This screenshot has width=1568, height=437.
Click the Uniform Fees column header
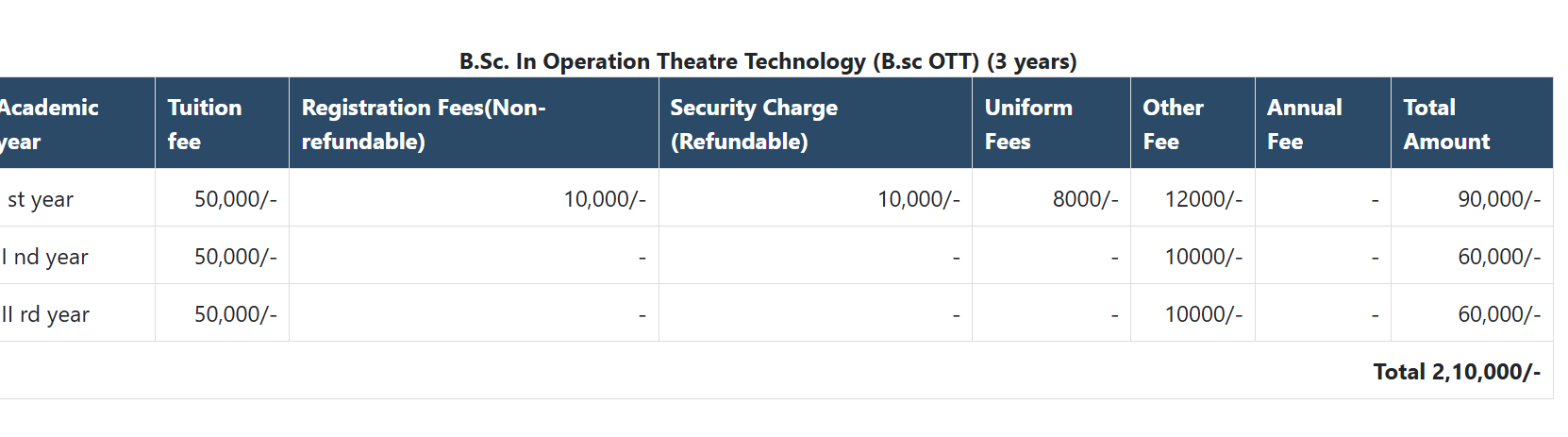click(1028, 124)
